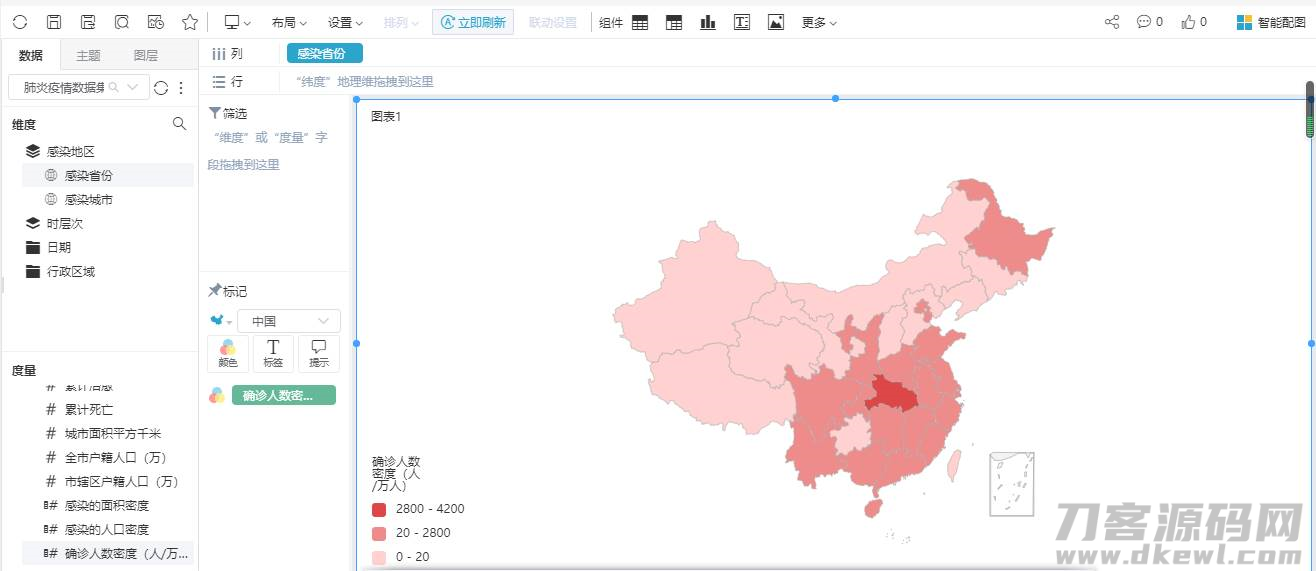This screenshot has width=1316, height=571.
Task: Click the dimension search magnifier icon
Action: pos(180,124)
